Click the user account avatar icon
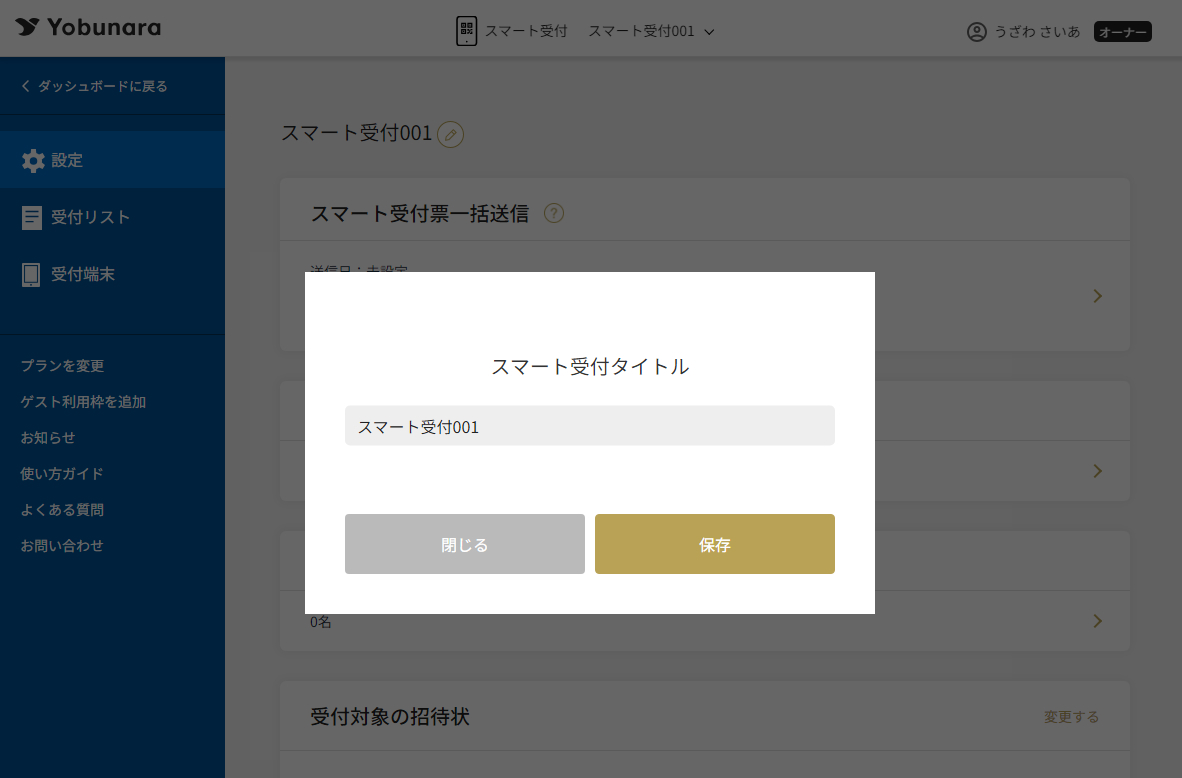The image size is (1182, 778). pos(977,32)
